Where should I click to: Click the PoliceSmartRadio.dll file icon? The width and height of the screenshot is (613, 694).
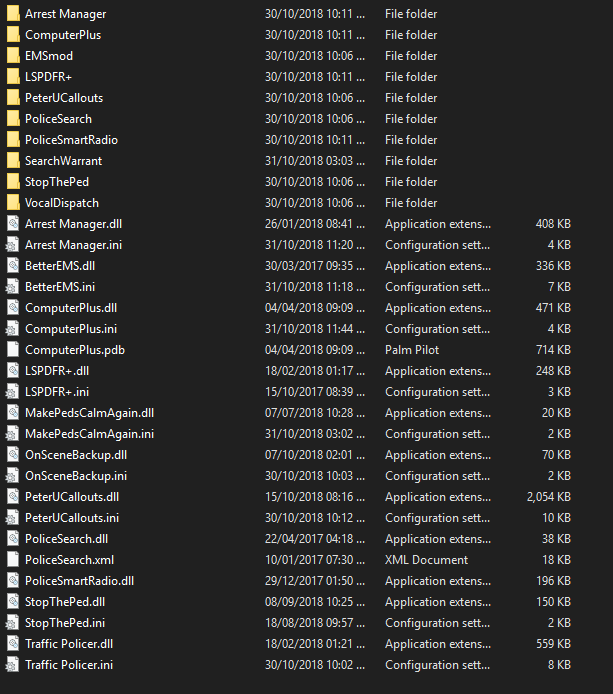tap(13, 581)
